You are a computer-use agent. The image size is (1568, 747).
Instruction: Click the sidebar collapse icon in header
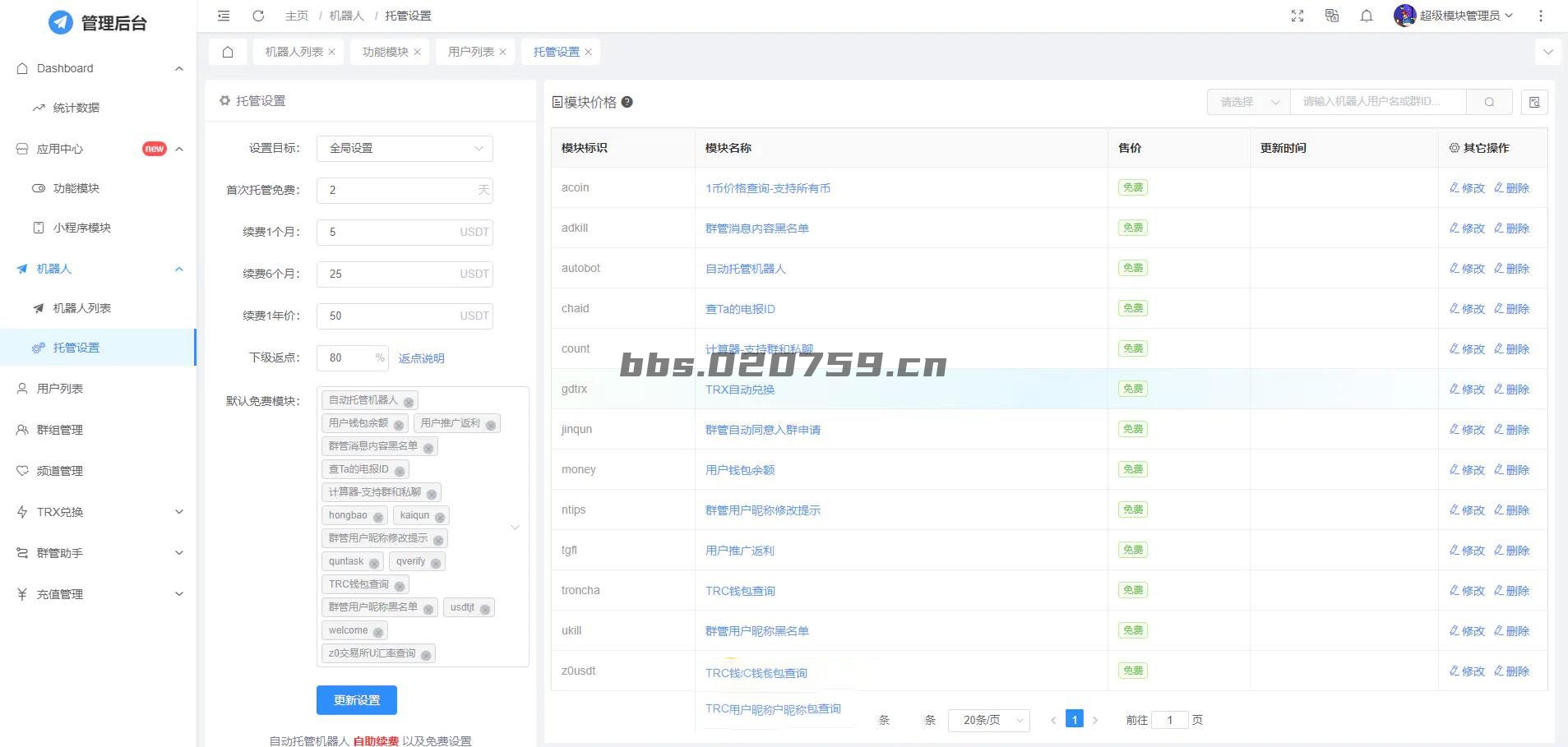tap(224, 16)
